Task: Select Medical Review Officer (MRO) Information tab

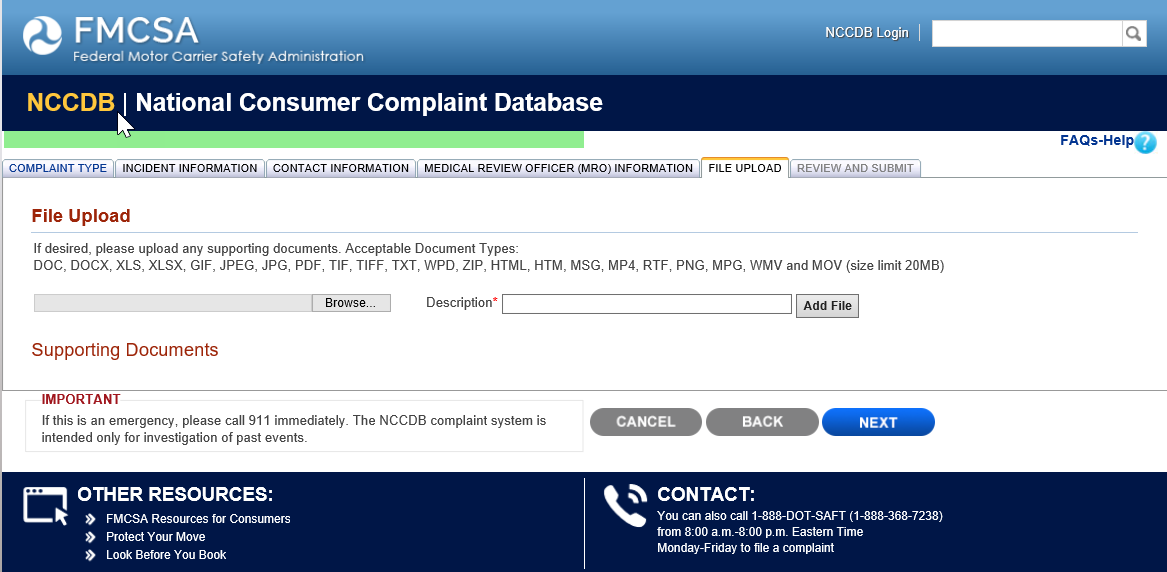Action: coord(558,168)
